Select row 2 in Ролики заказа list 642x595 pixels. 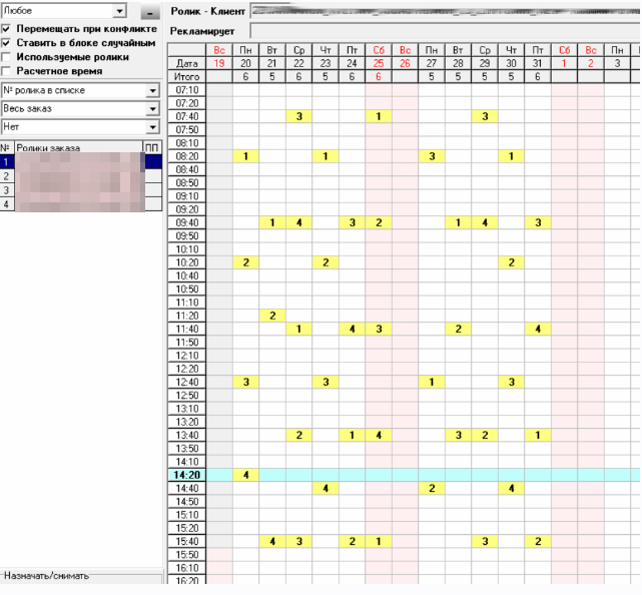pos(81,176)
